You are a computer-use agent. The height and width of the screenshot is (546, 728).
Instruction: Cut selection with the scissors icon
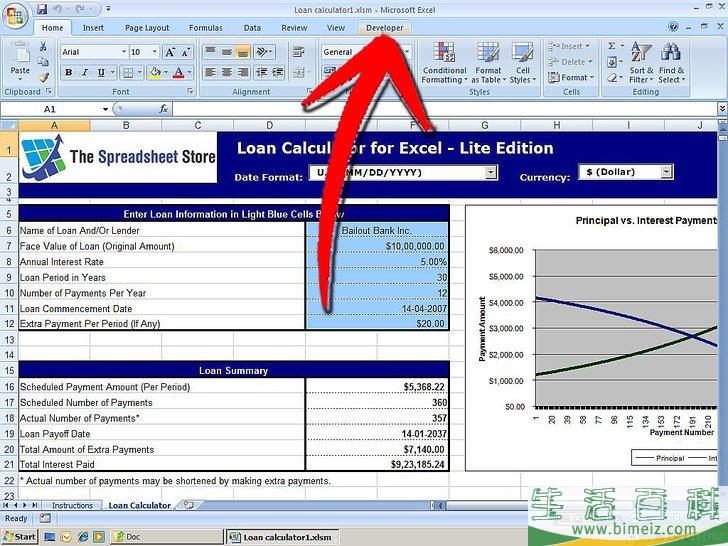coord(43,46)
